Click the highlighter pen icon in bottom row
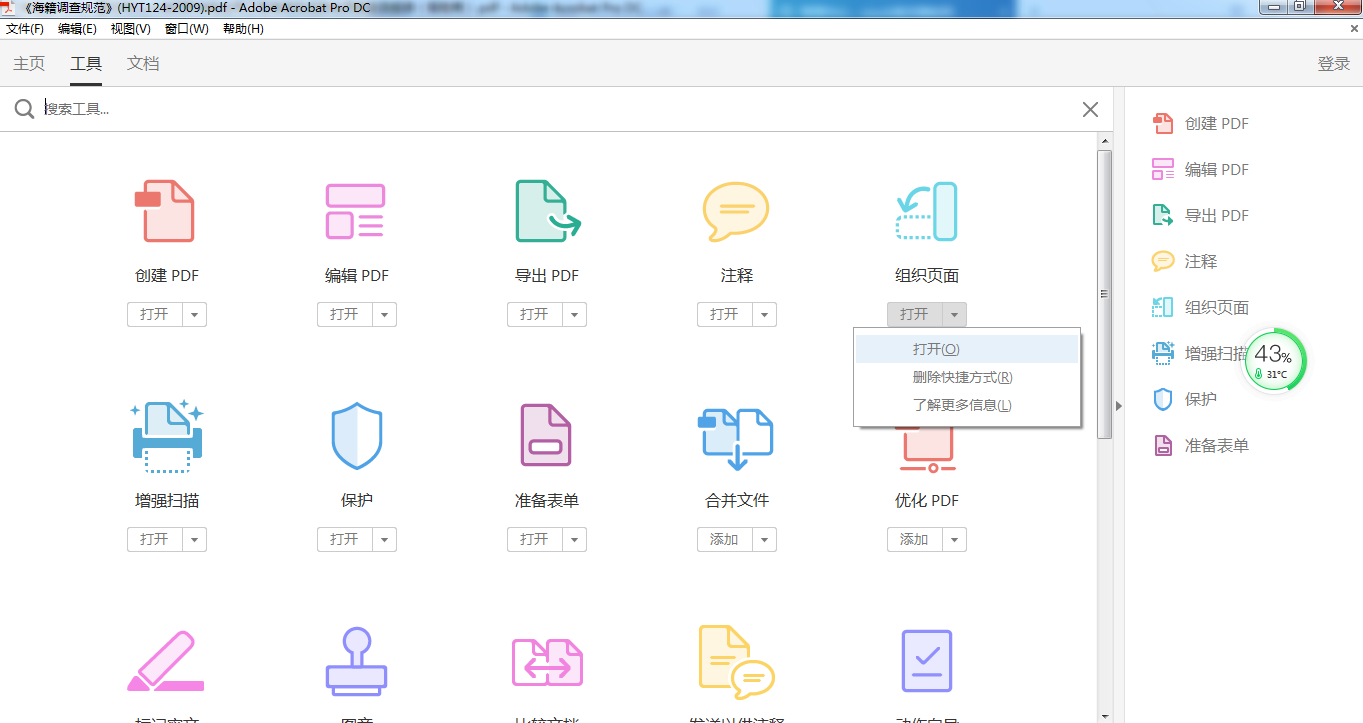Viewport: 1363px width, 723px height. pos(165,661)
